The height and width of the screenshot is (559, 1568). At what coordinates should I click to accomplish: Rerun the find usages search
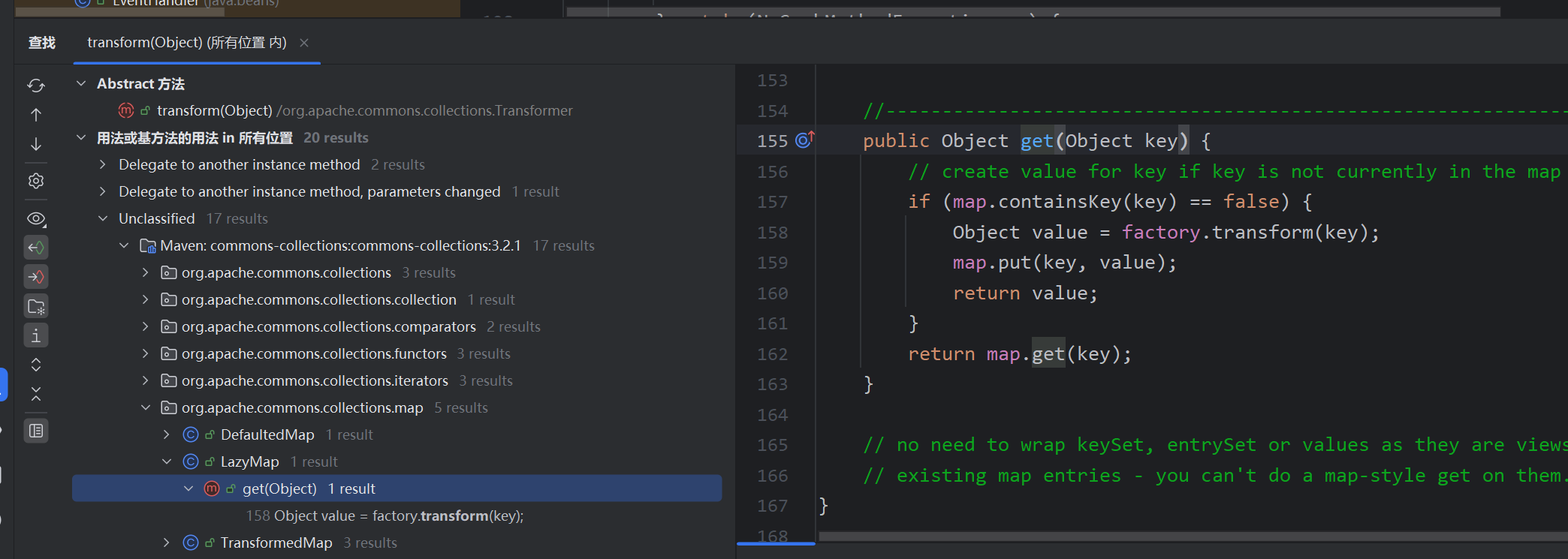(x=36, y=86)
